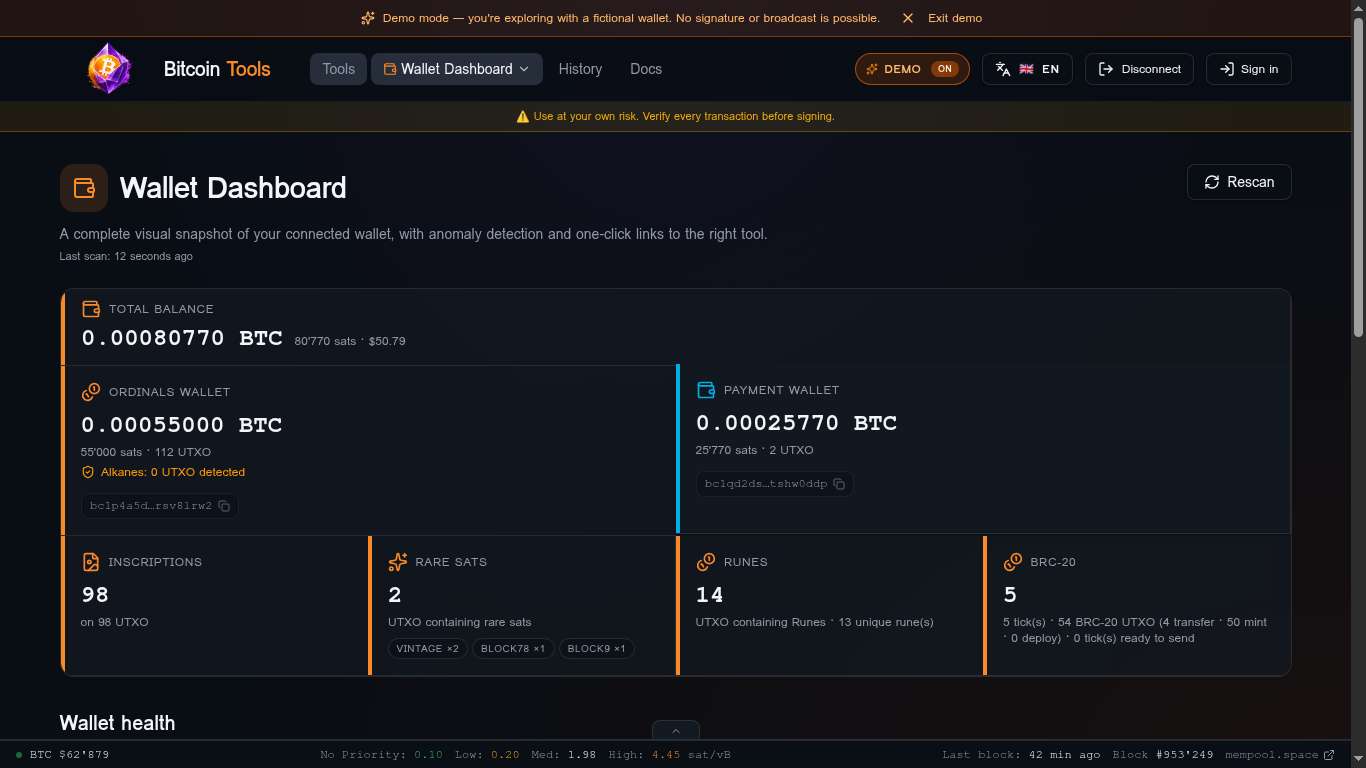Copy the payment wallet address bc1qd2ds…tshw0ddp
The width and height of the screenshot is (1366, 768).
tap(839, 484)
